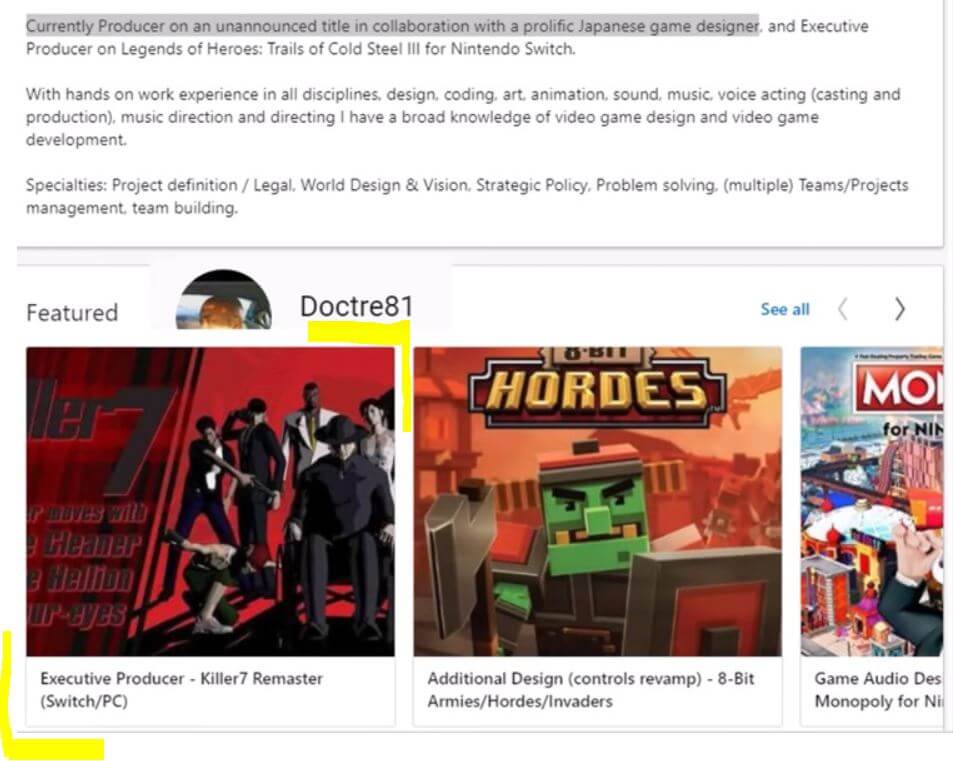Screen dimensions: 953x761
Task: Click the Featured section heading
Action: point(72,312)
